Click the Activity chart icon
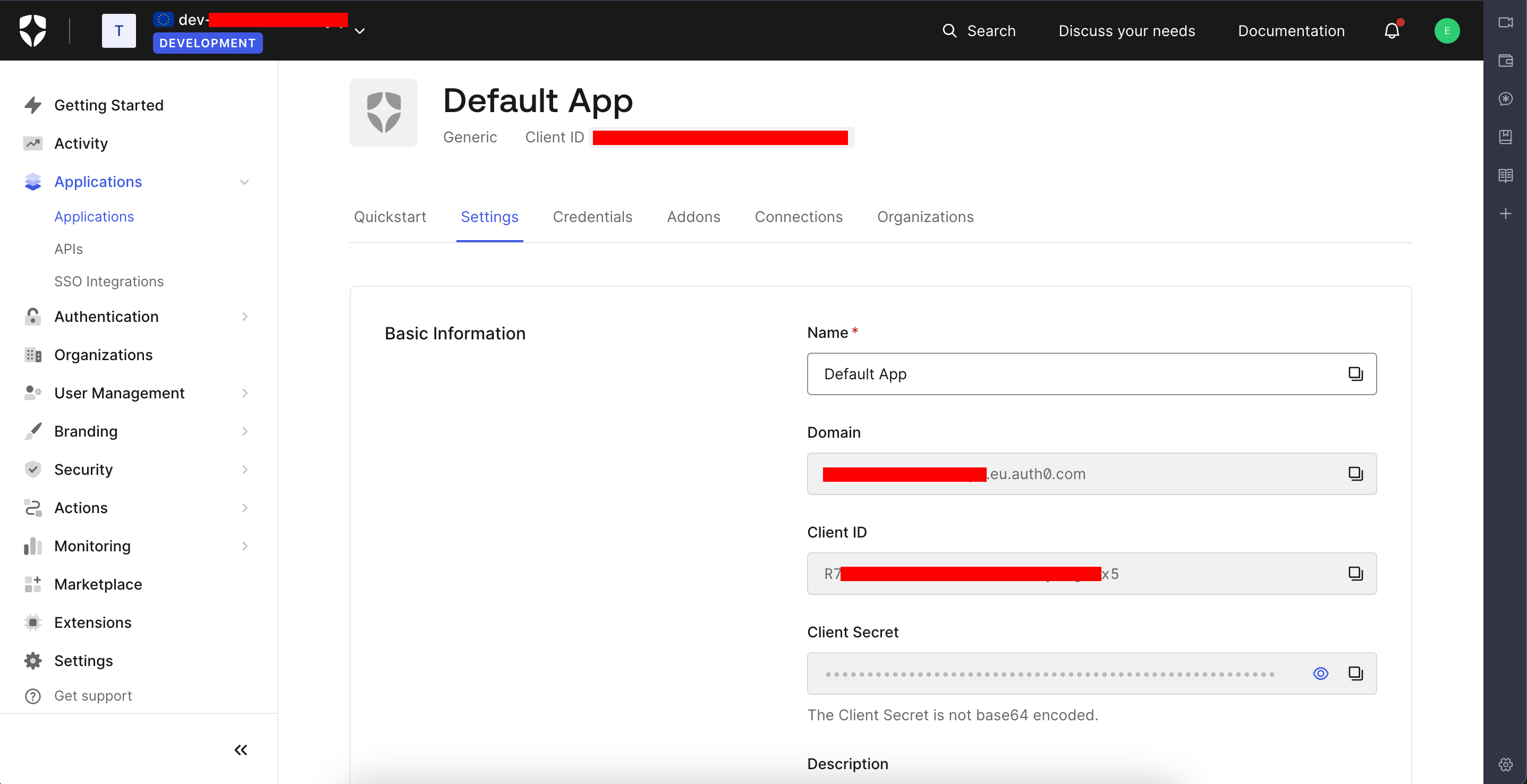The image size is (1527, 784). [x=32, y=143]
